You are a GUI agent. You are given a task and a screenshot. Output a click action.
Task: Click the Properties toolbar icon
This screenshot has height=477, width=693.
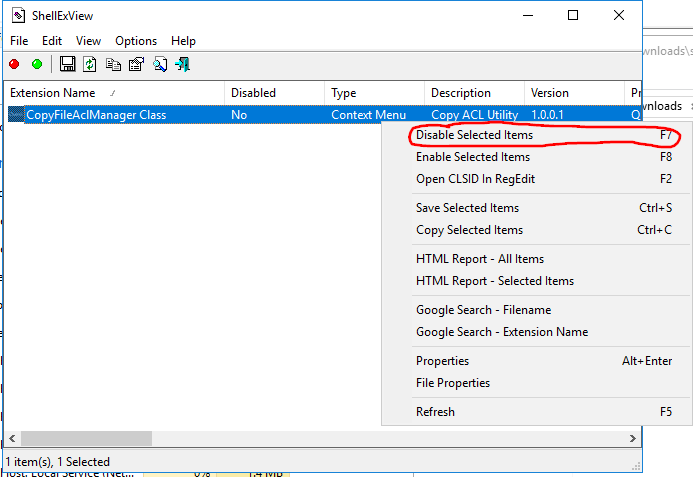click(137, 65)
